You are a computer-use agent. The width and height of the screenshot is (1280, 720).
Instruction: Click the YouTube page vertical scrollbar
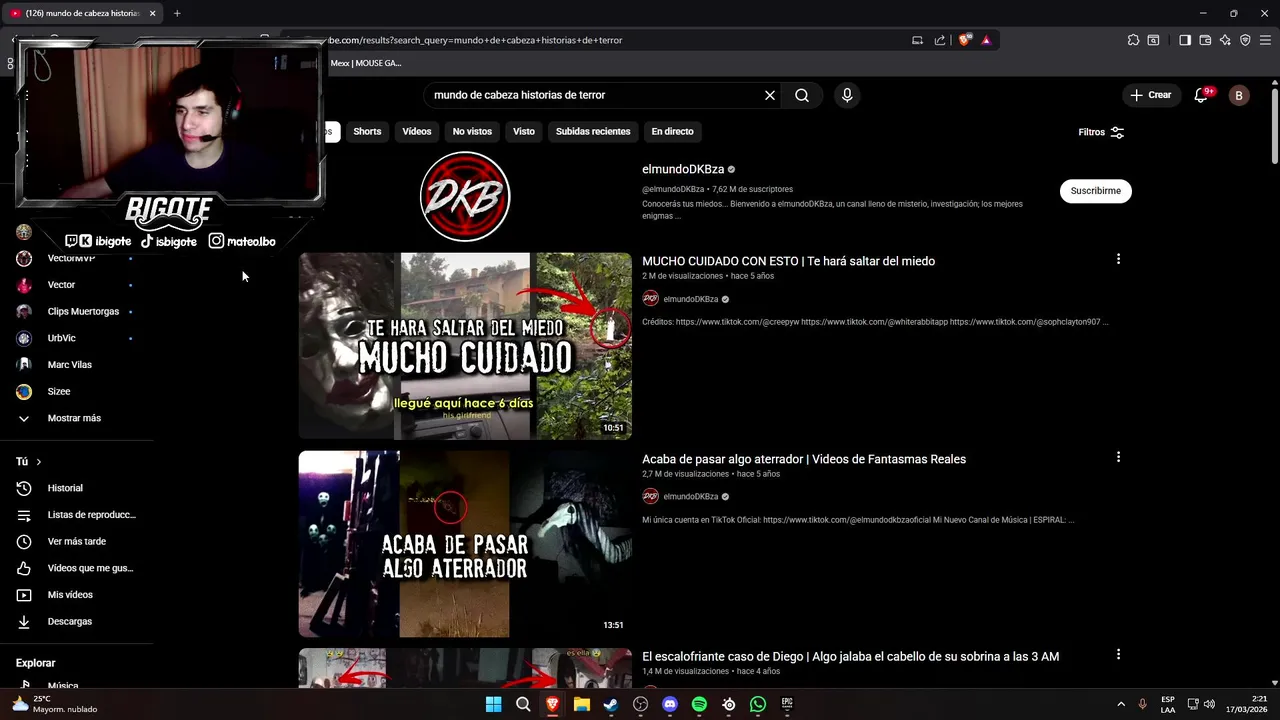(x=1274, y=126)
